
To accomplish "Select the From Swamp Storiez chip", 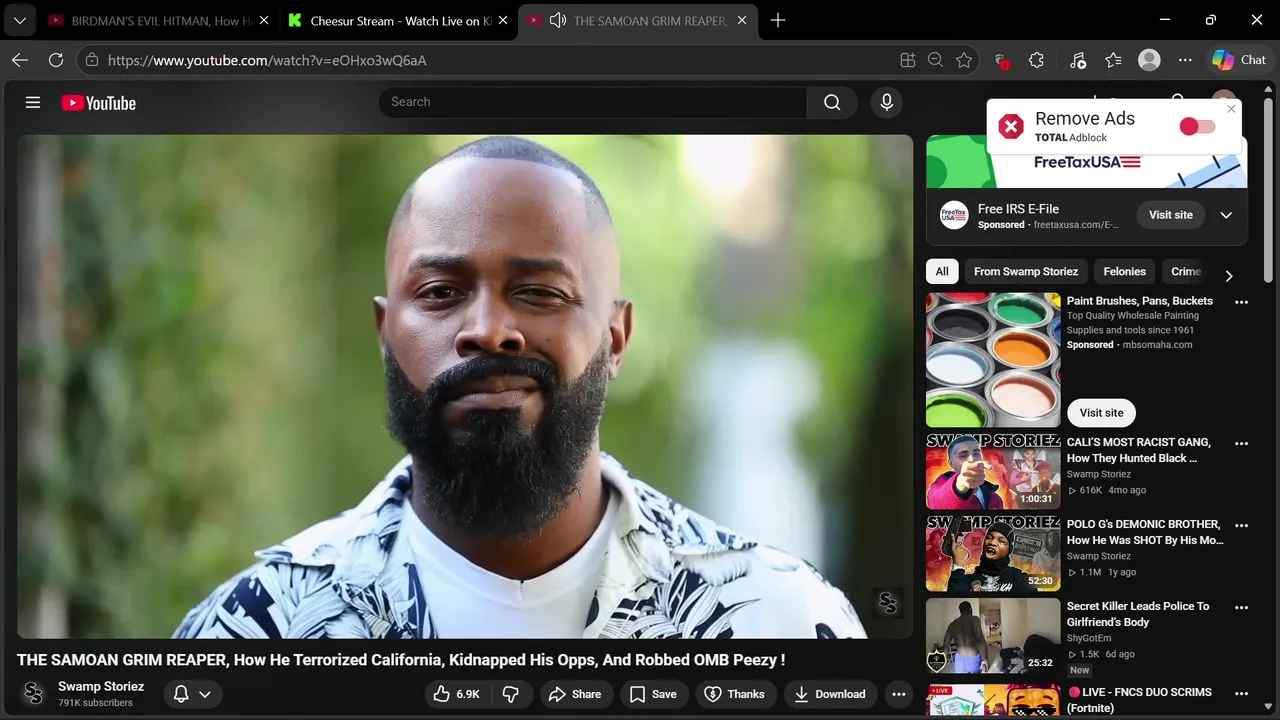I will click(x=1026, y=271).
